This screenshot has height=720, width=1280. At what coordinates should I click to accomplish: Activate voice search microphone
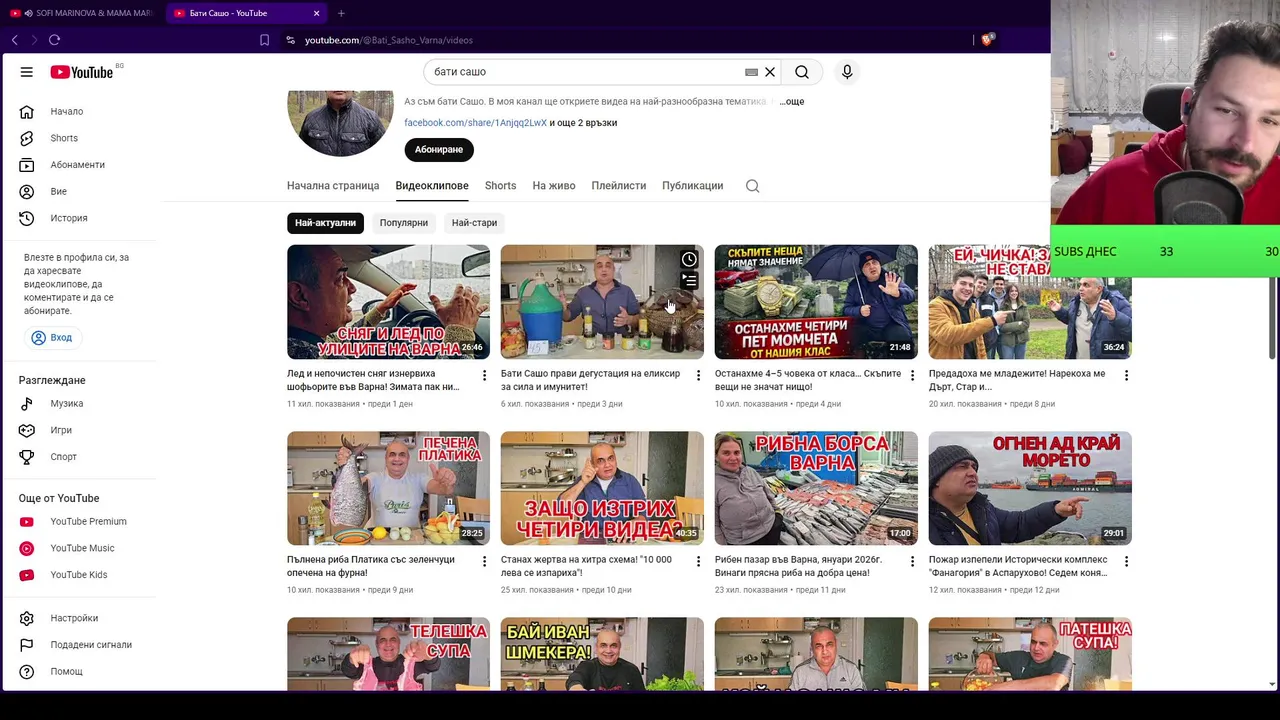pyautogui.click(x=847, y=72)
